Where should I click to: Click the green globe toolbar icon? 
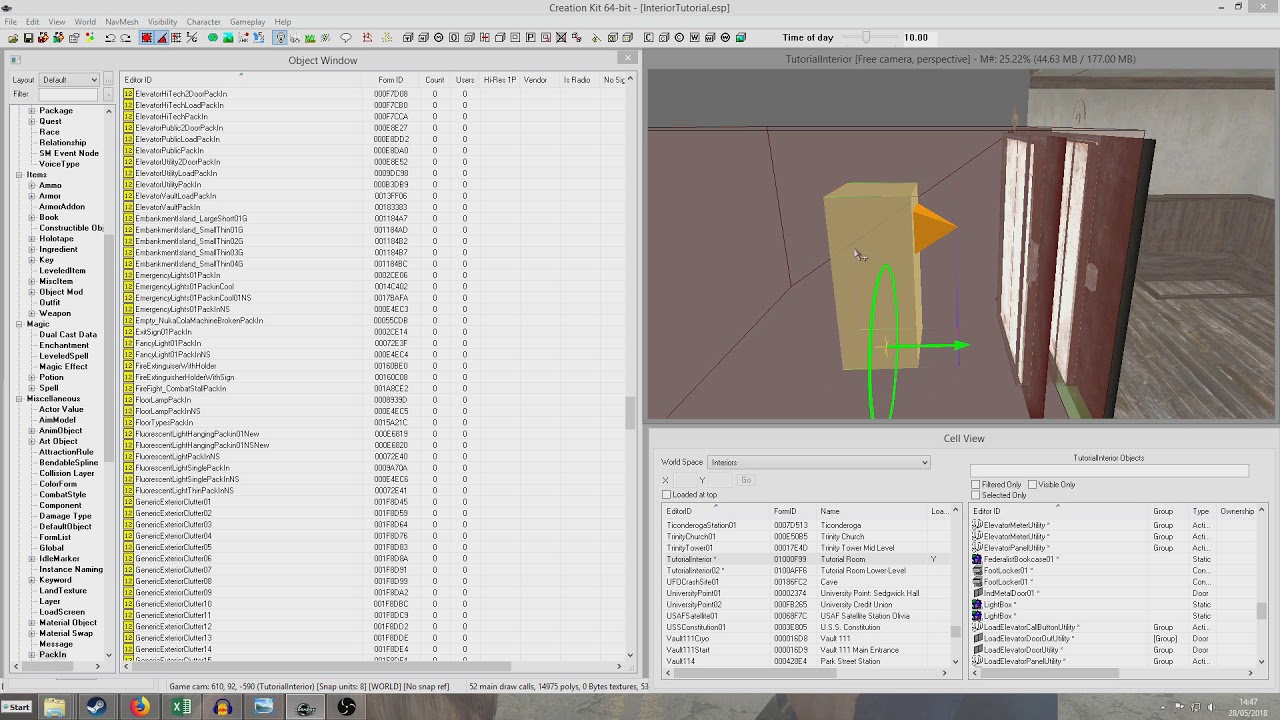click(x=213, y=38)
